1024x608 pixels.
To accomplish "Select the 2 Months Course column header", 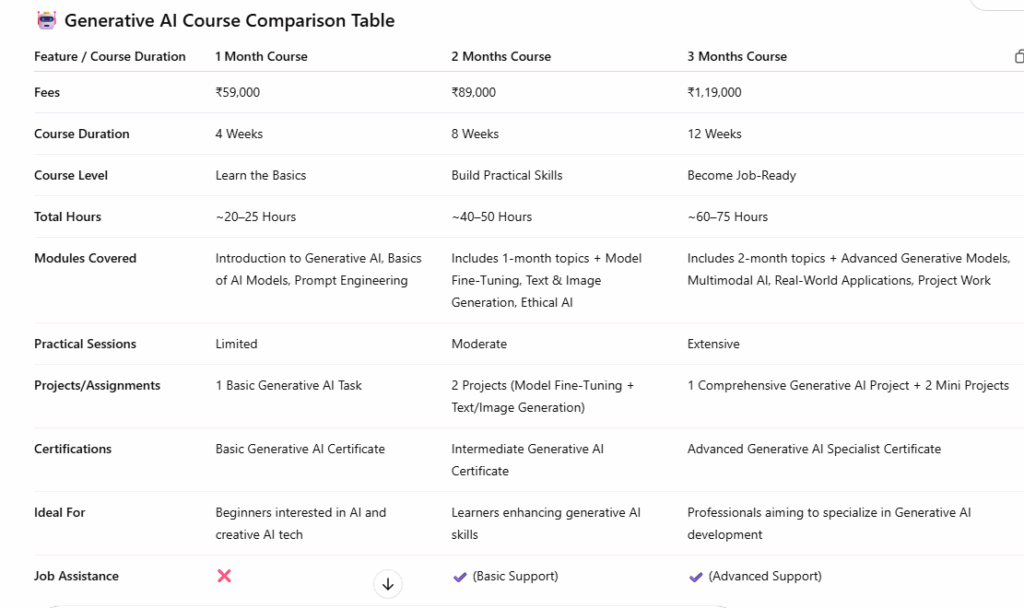I will click(x=501, y=57).
